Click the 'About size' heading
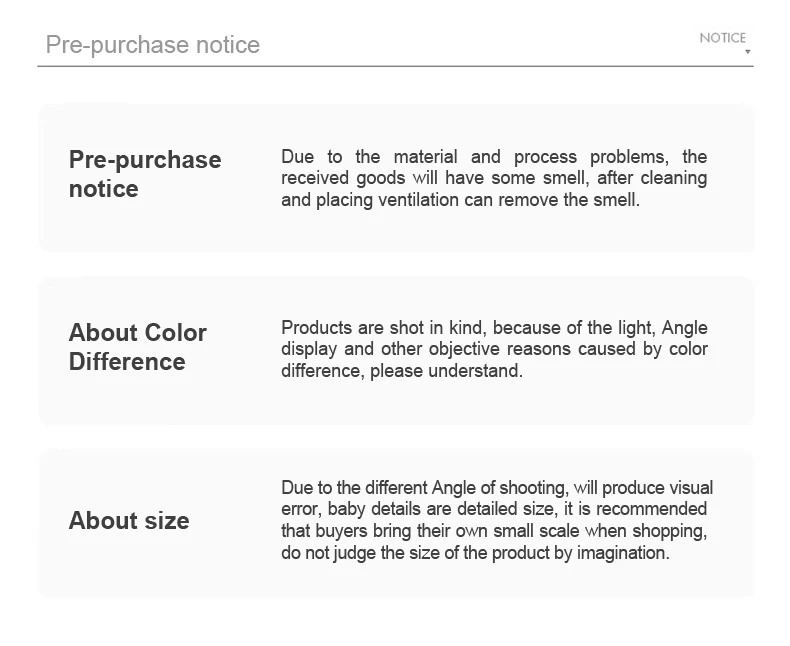Image resolution: width=790 pixels, height=646 pixels. (129, 521)
